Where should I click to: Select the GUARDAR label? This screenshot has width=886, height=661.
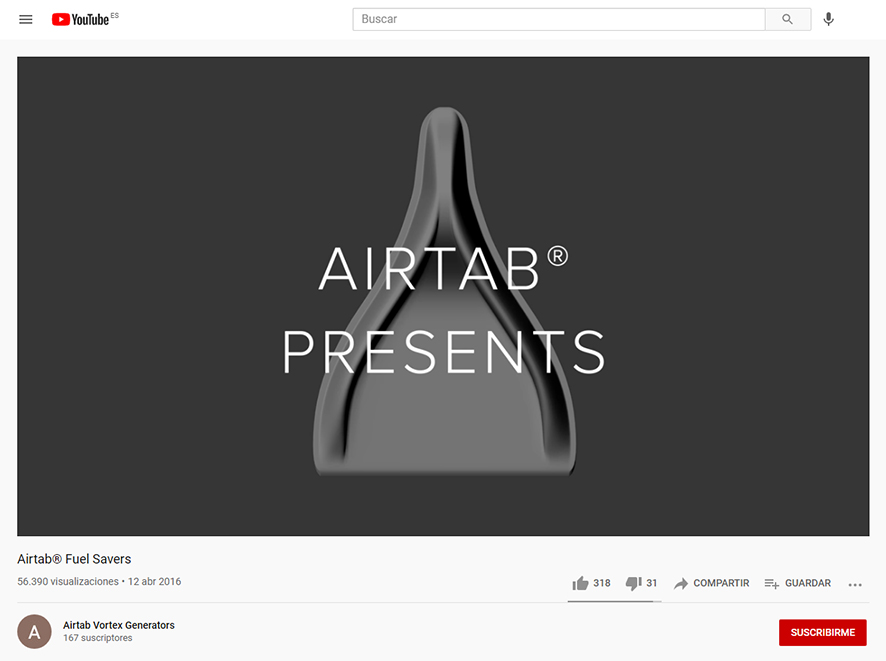[807, 583]
